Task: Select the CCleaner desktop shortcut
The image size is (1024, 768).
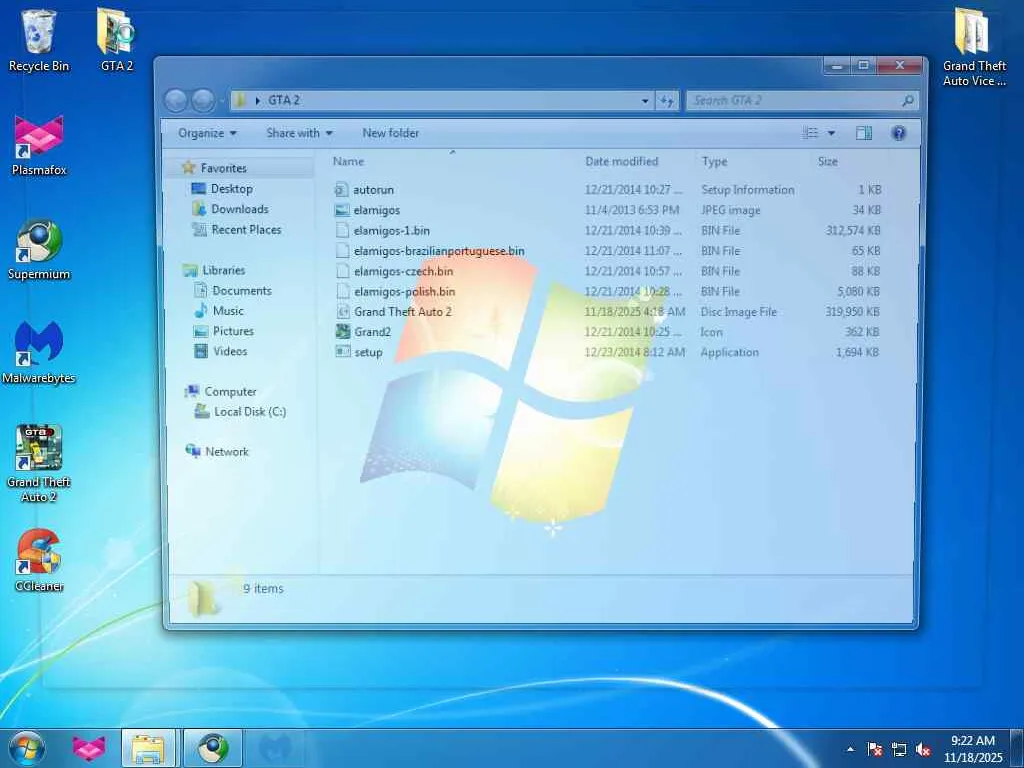Action: point(39,560)
